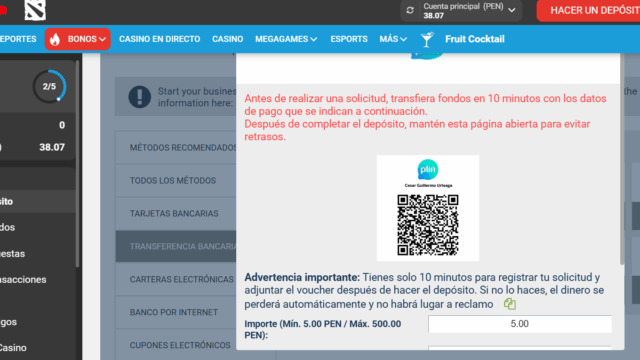Click the cocktail glass icon
Image resolution: width=640 pixels, height=360 pixels.
pyautogui.click(x=427, y=39)
